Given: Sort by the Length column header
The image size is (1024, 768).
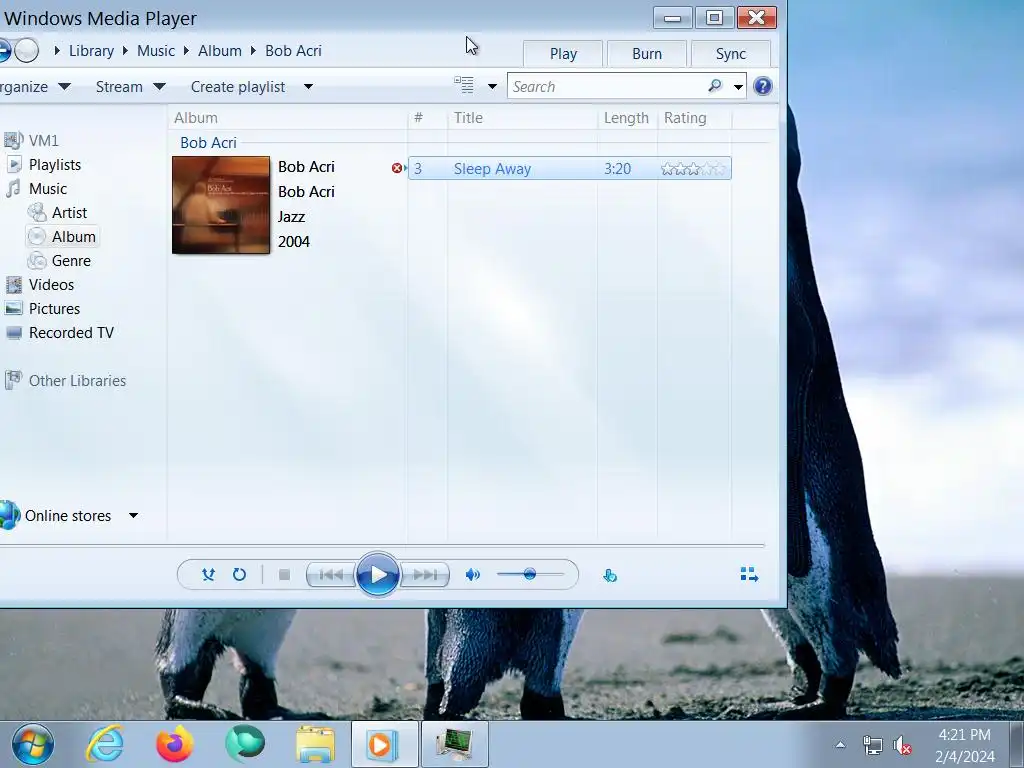Looking at the screenshot, I should point(627,118).
